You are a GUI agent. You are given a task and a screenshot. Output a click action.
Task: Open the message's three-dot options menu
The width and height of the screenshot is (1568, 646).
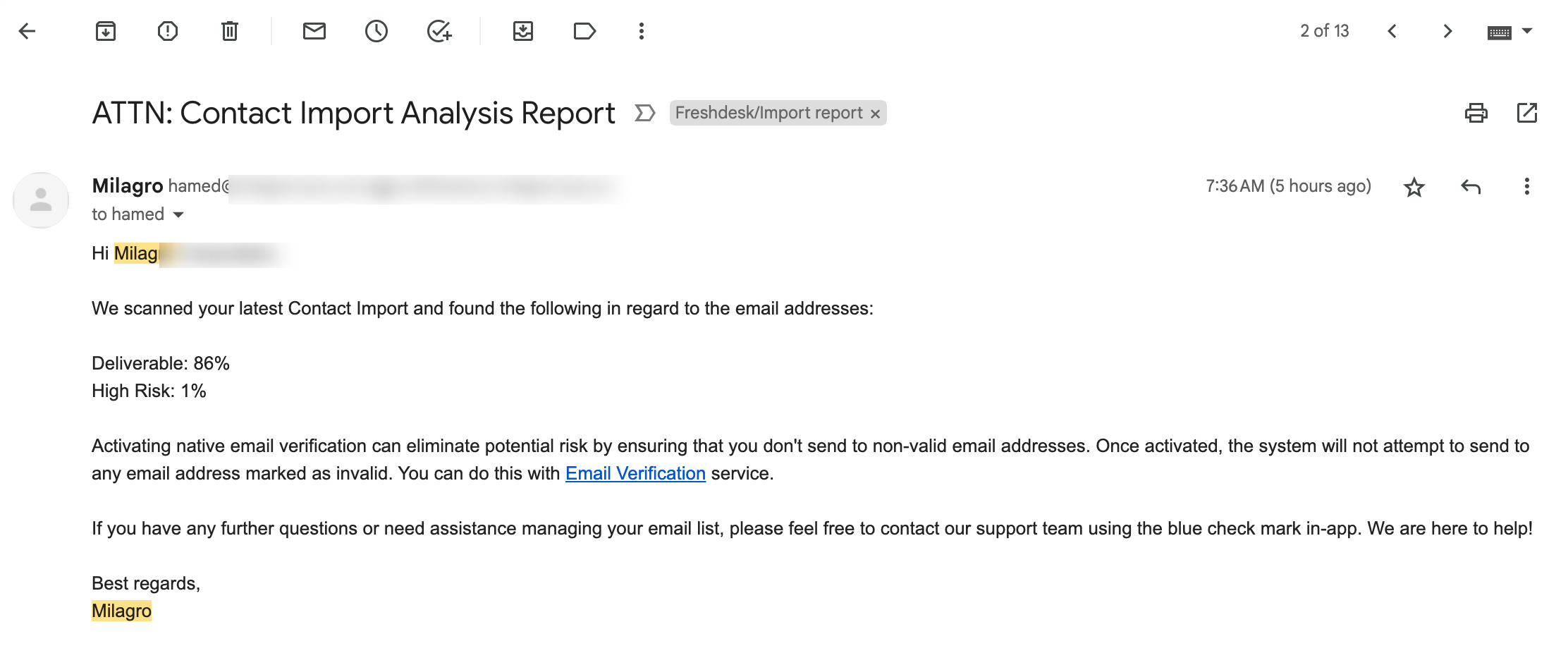click(x=1527, y=187)
